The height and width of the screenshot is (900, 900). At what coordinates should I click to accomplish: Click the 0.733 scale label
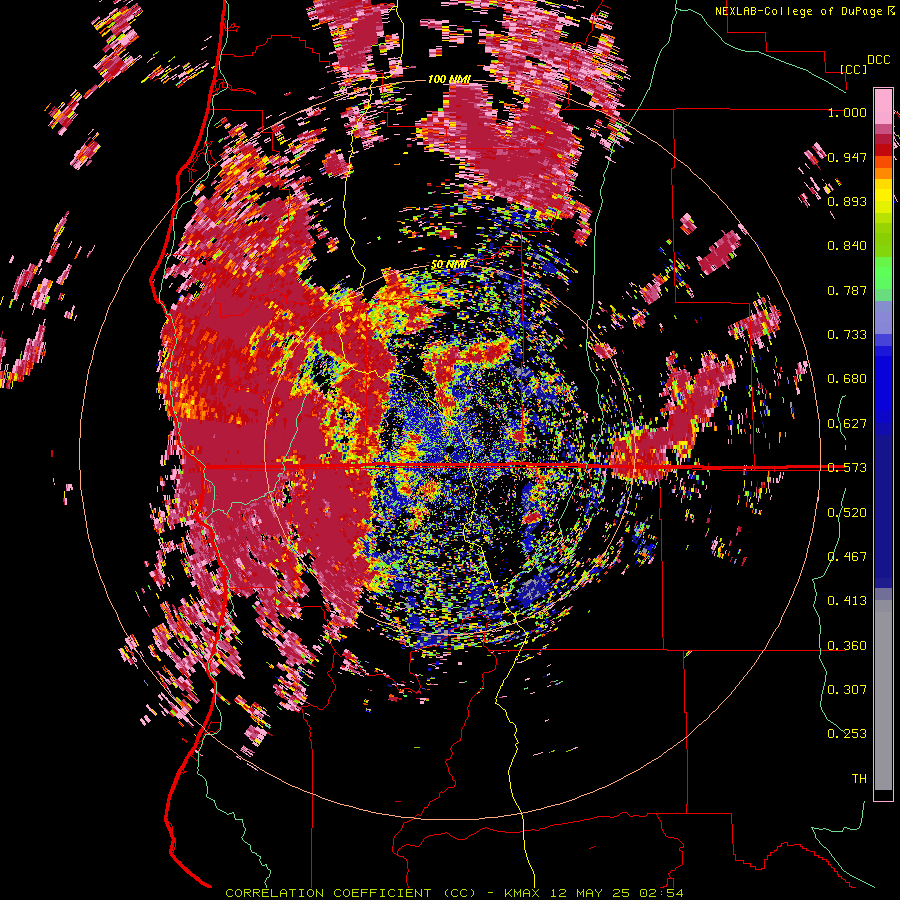click(847, 335)
